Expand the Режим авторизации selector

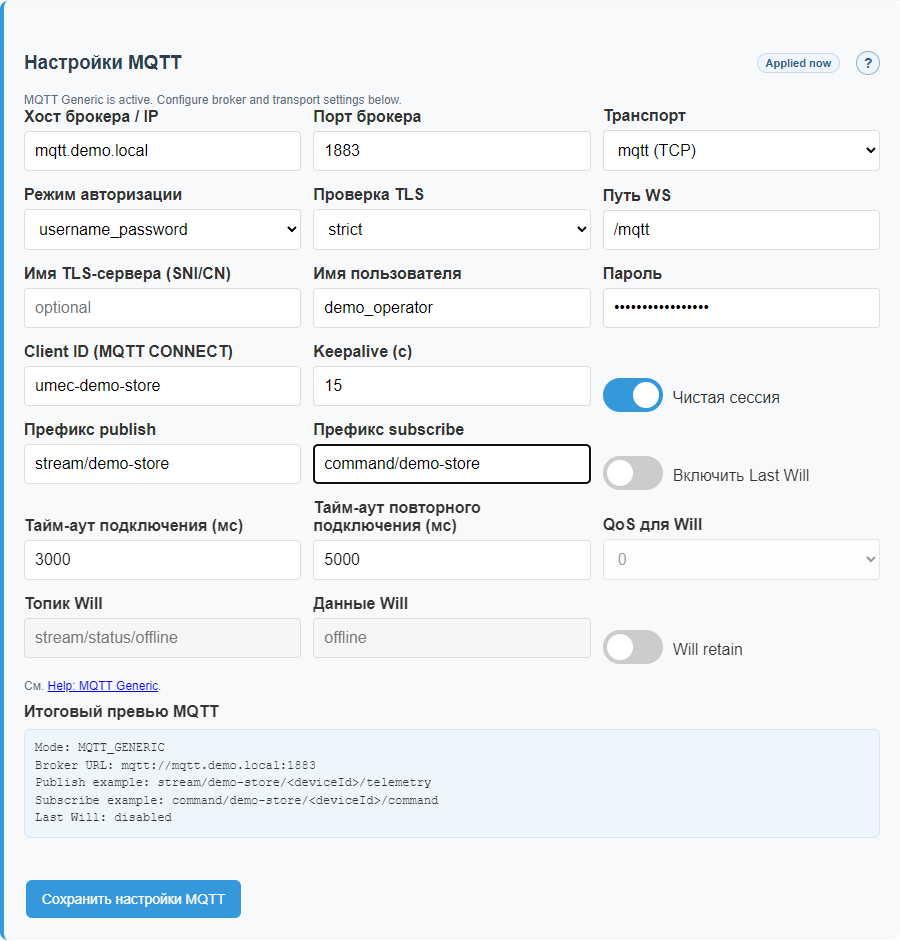(162, 229)
